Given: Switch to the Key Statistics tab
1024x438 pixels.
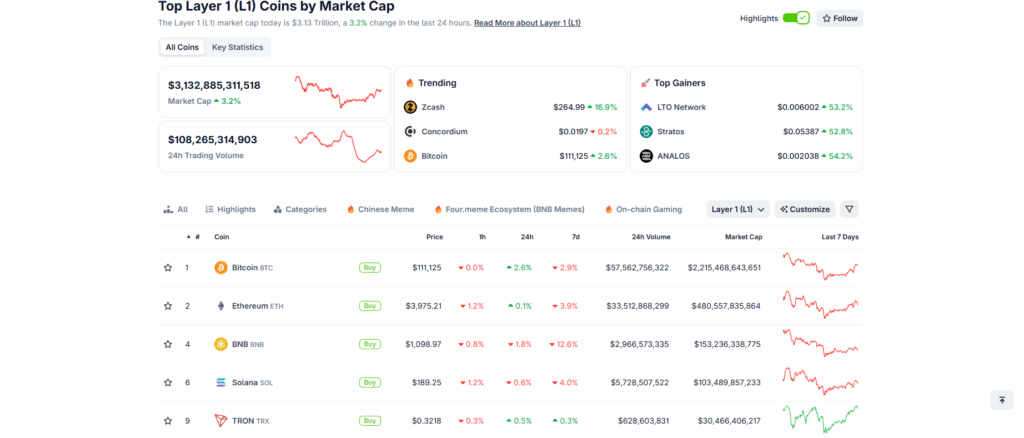Looking at the screenshot, I should coord(237,47).
